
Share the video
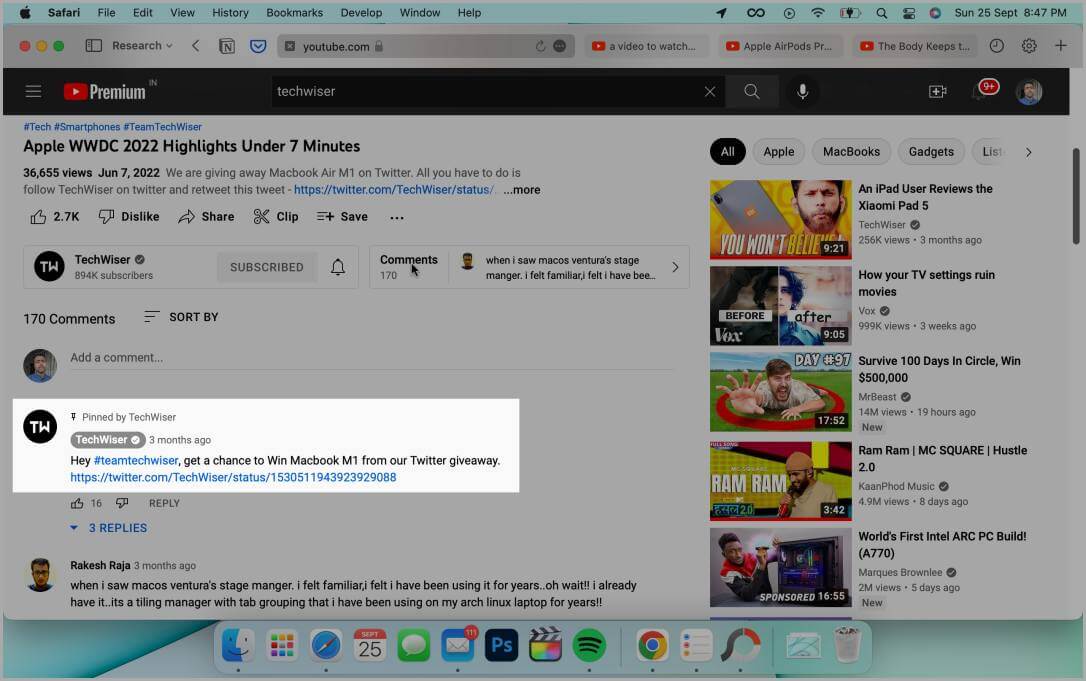pos(206,217)
